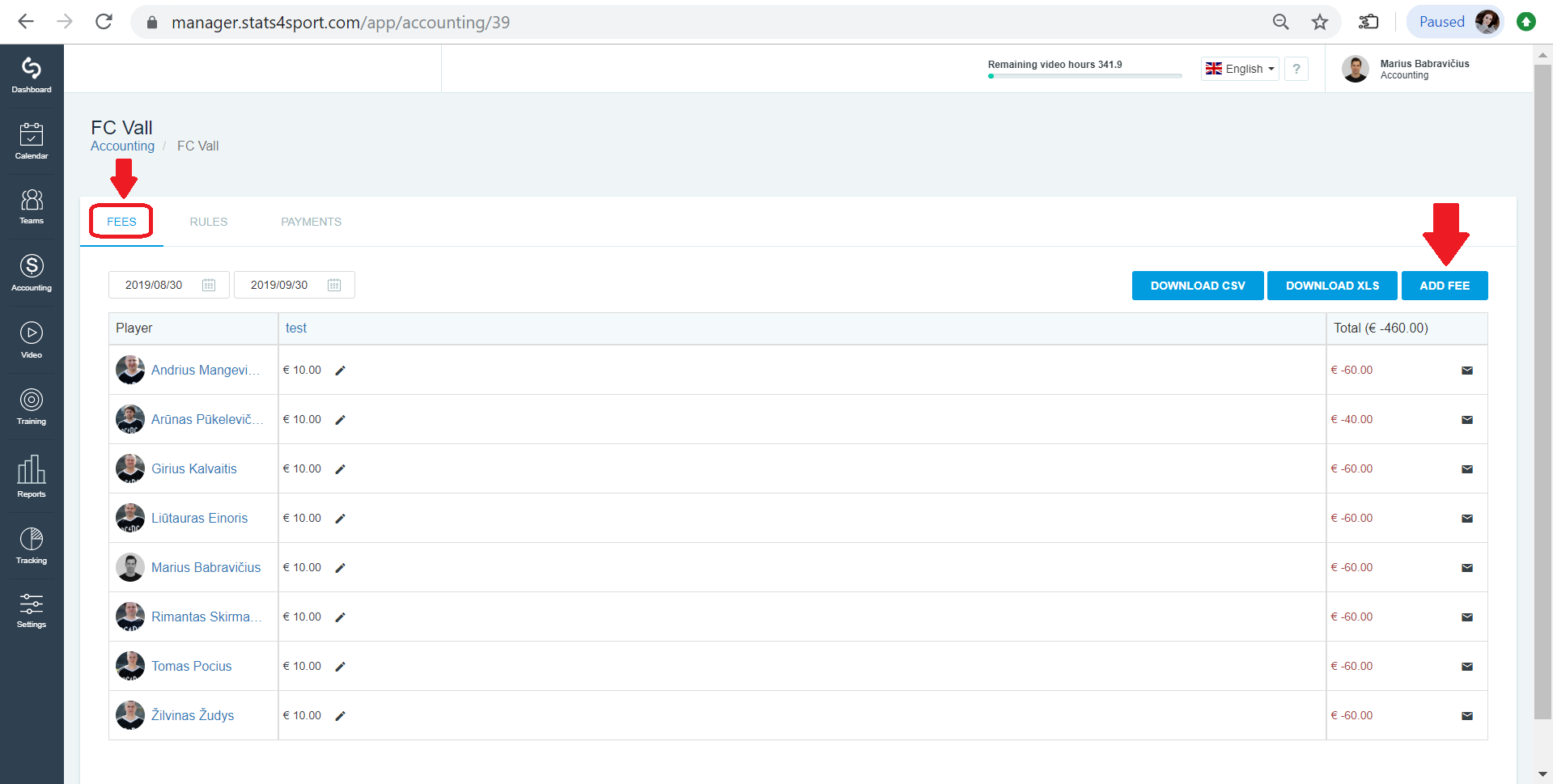Open the Settings sidebar section
The image size is (1553, 784).
click(32, 610)
